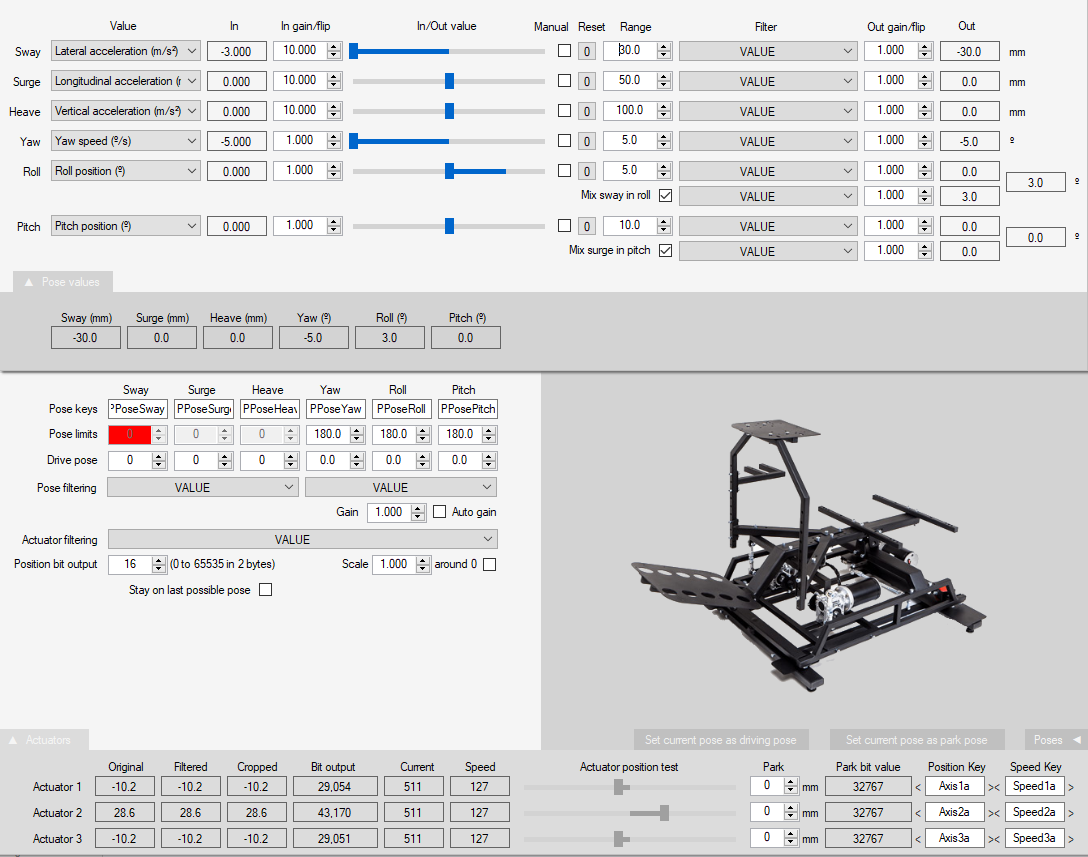Collapse the Actuators panel triangle
This screenshot has height=857, width=1088.
coord(12,740)
